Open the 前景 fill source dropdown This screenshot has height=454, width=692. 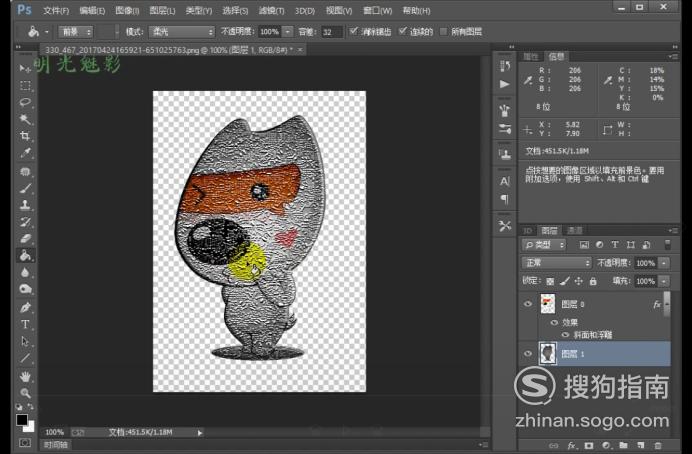tap(76, 32)
